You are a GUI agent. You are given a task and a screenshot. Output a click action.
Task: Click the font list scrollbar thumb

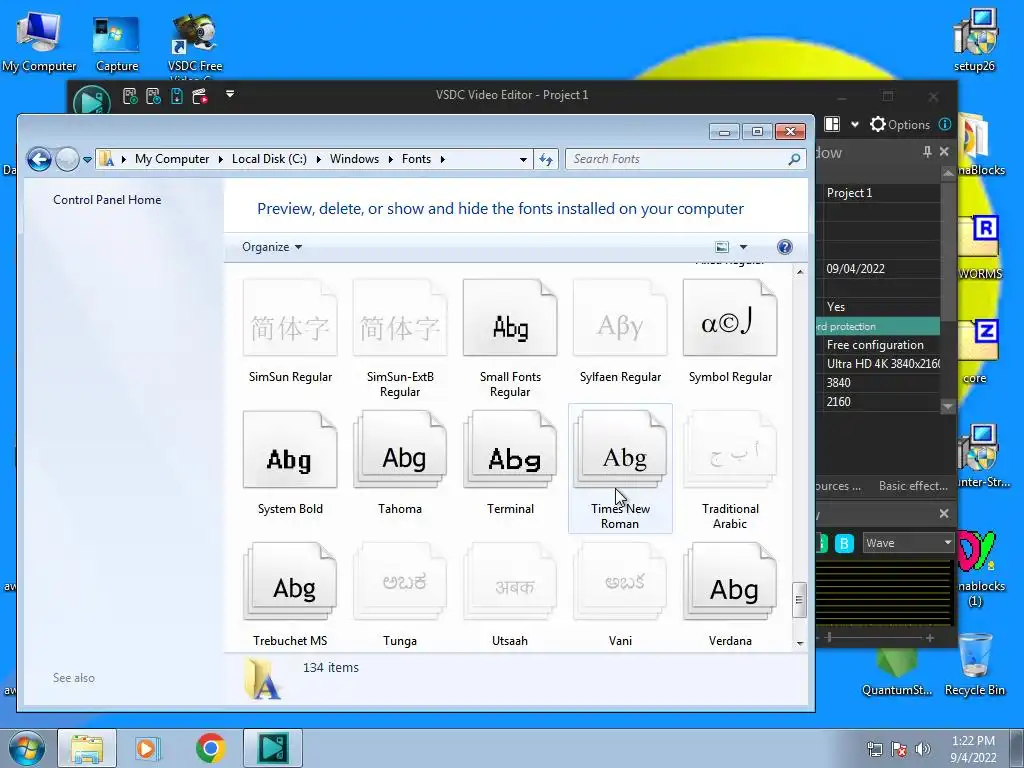(799, 600)
